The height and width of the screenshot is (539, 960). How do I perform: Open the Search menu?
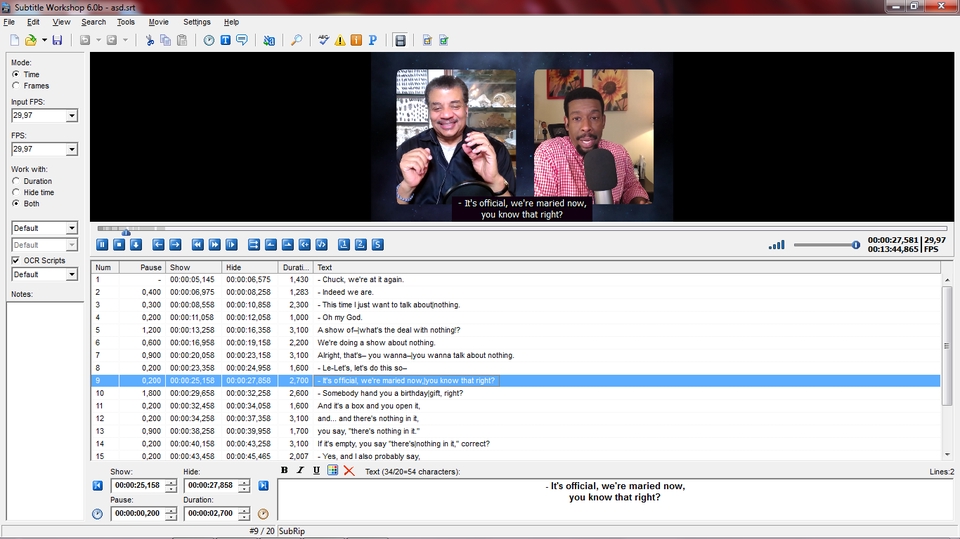click(x=94, y=22)
